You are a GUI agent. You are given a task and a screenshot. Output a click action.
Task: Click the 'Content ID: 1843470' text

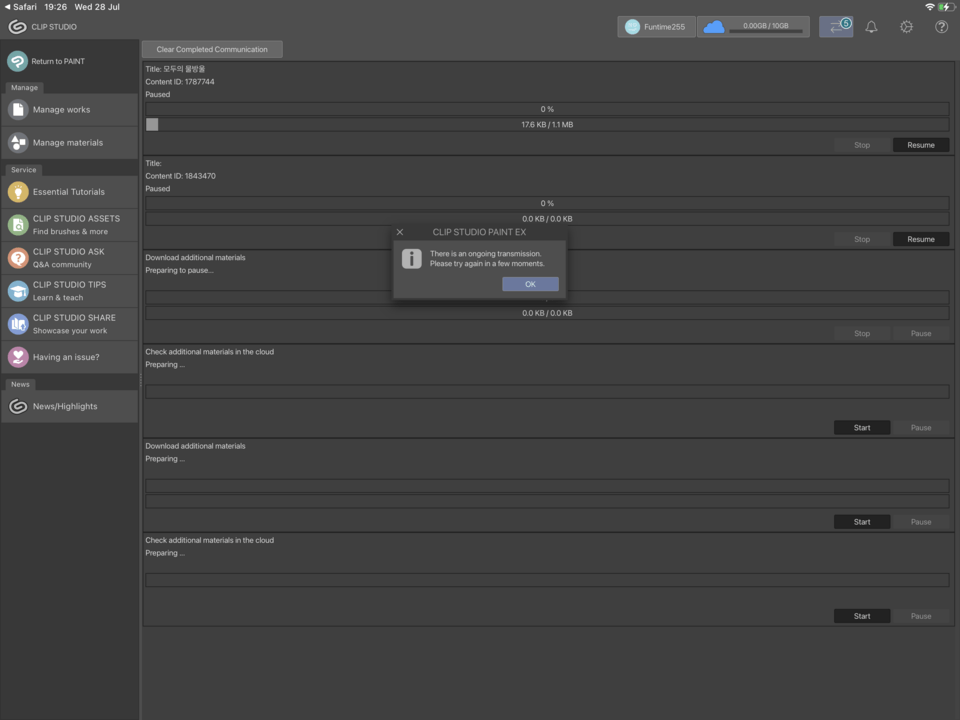(x=180, y=176)
